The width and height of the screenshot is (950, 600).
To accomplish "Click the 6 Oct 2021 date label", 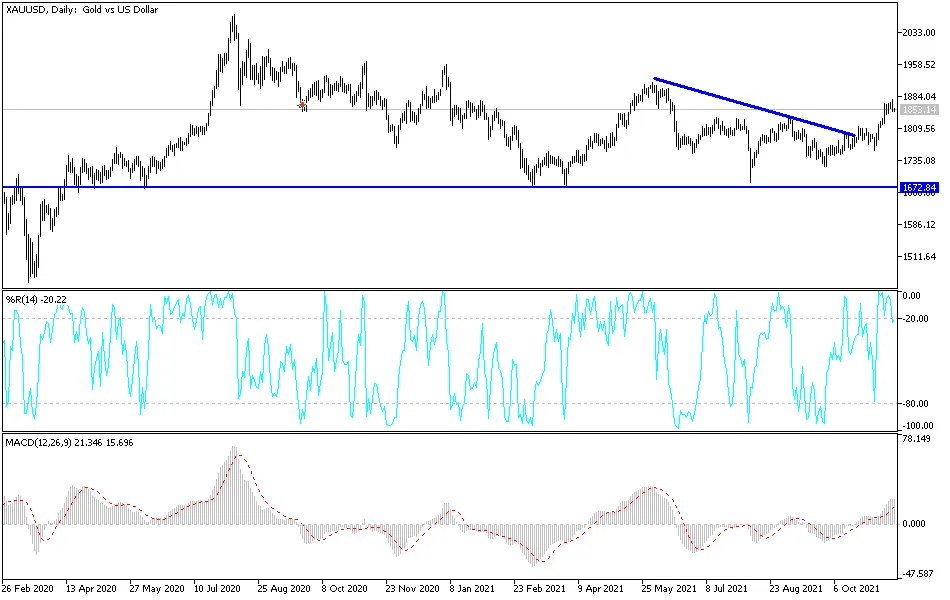I will 856,588.
